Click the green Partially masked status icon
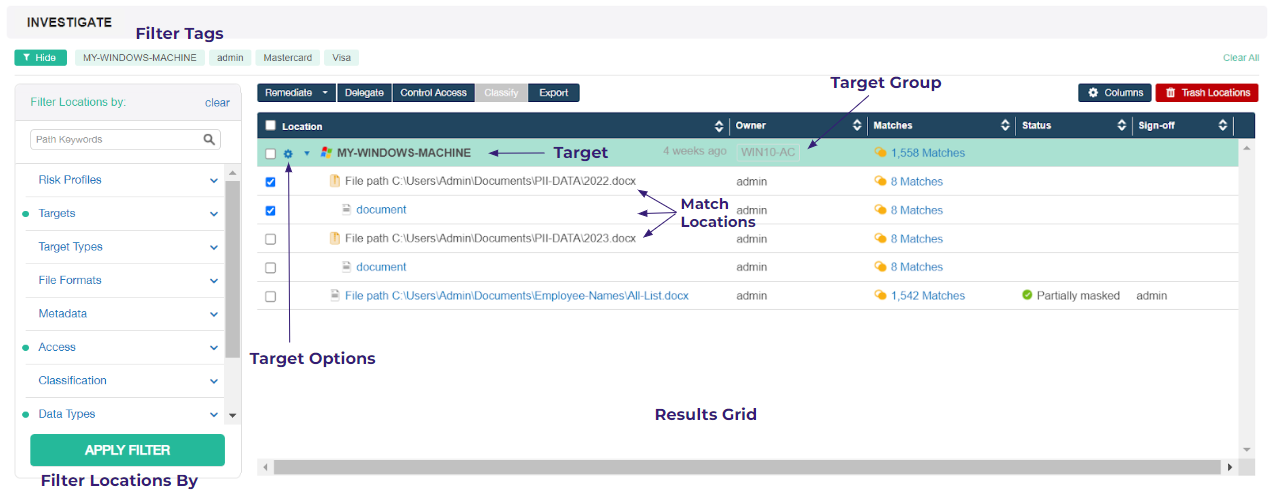 click(1027, 296)
